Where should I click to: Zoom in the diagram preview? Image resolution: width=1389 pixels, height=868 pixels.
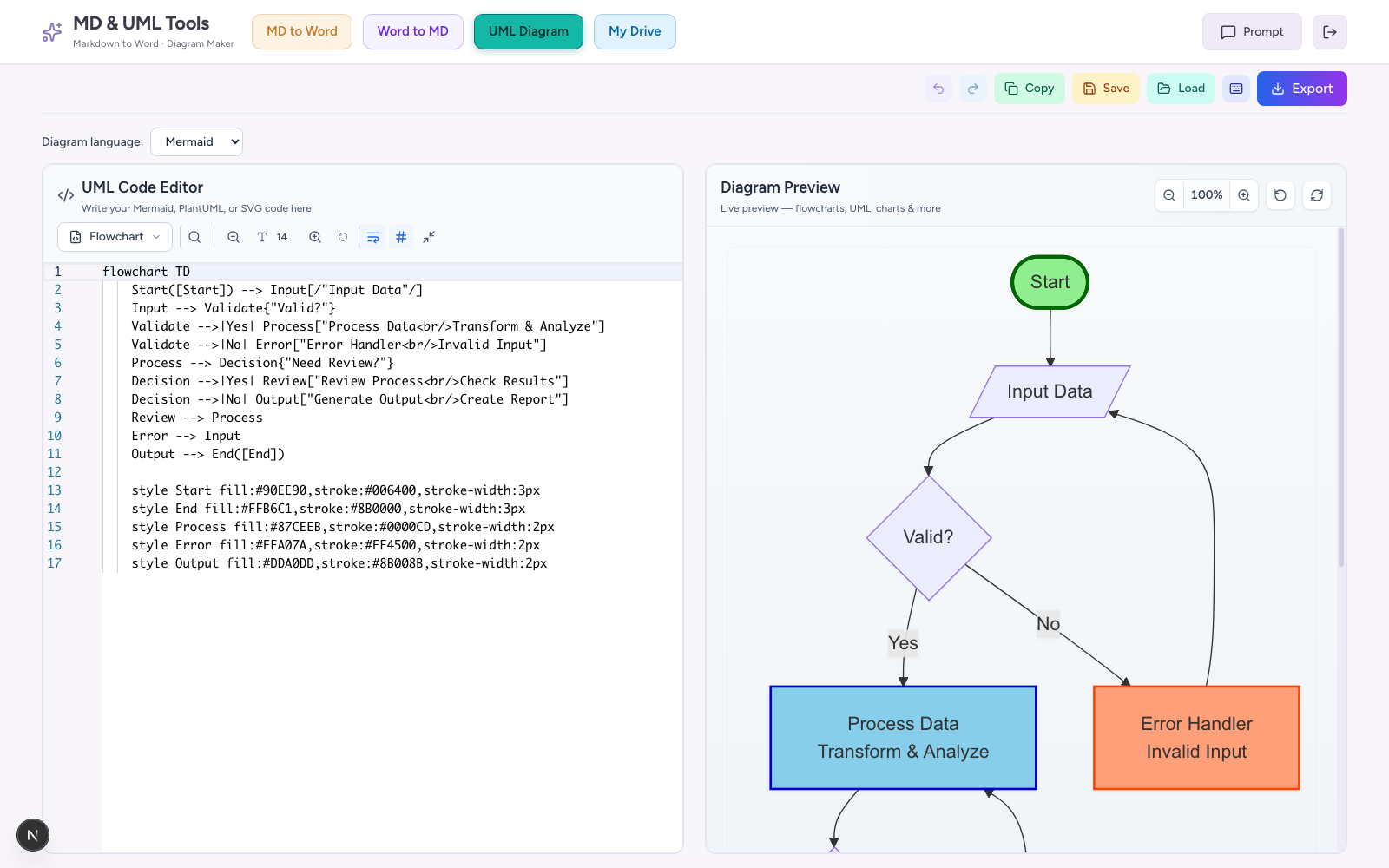tap(1244, 195)
